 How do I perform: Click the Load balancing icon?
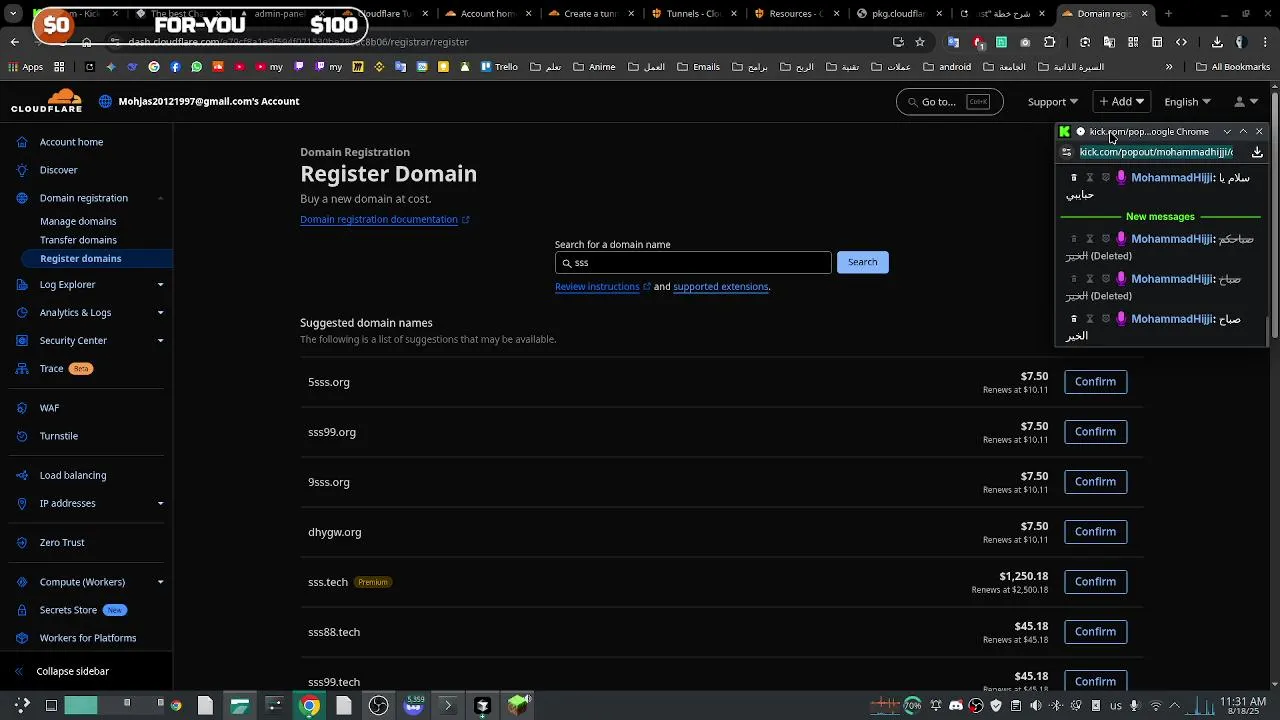pos(22,475)
